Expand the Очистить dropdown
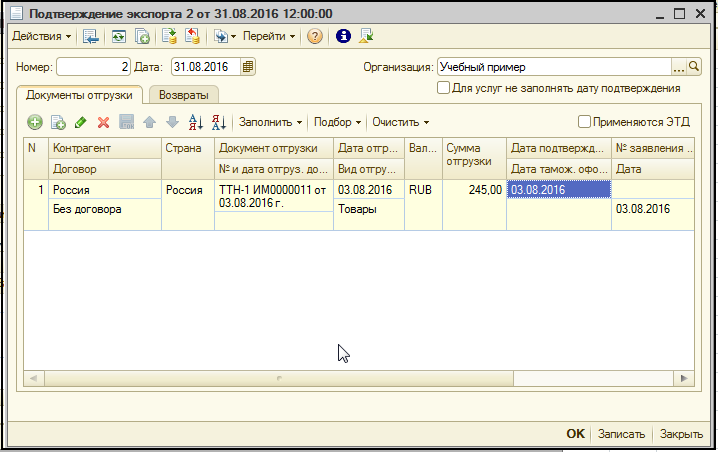Image resolution: width=718 pixels, height=452 pixels. (x=400, y=122)
